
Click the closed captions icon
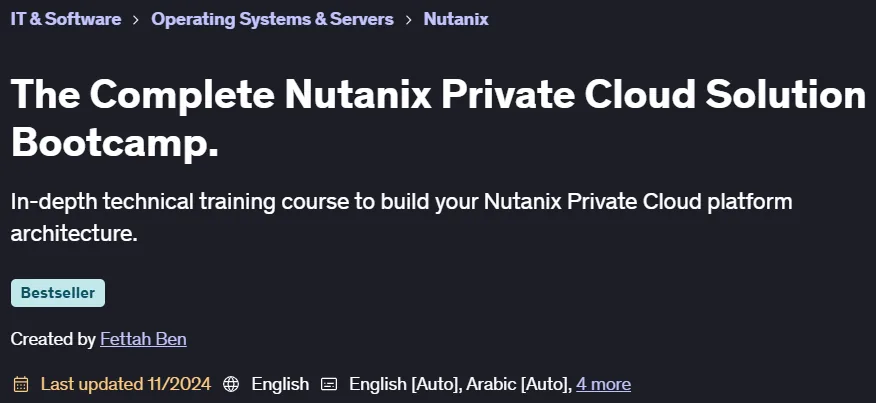click(x=329, y=384)
